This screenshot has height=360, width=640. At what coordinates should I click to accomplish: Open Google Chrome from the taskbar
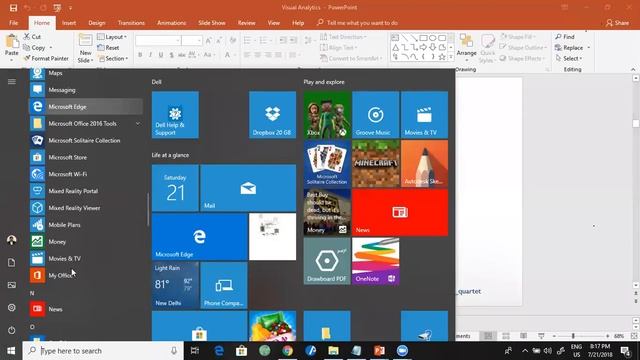287,351
